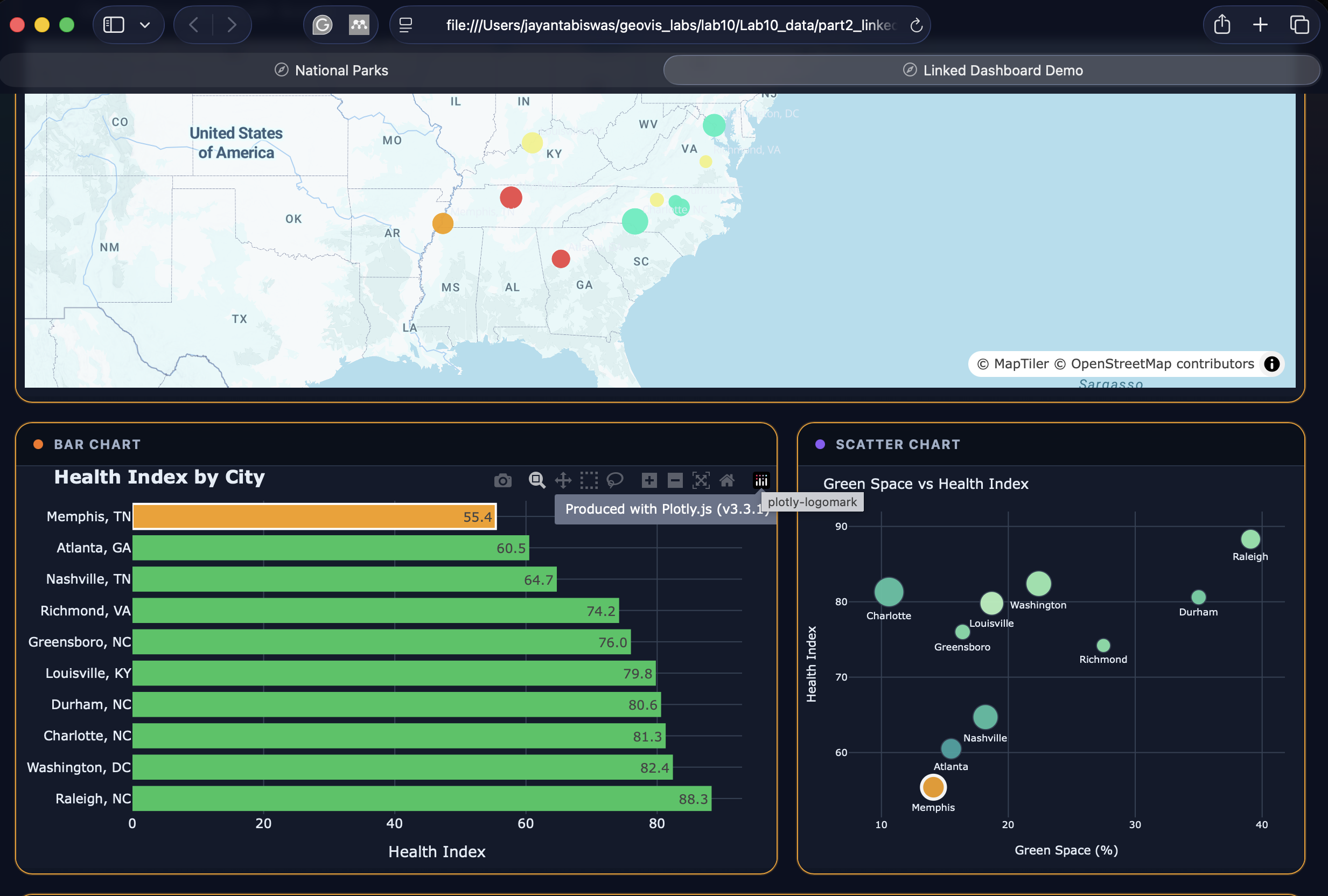This screenshot has width=1328, height=896.
Task: Open Share menu in Safari toolbar
Action: (1222, 24)
